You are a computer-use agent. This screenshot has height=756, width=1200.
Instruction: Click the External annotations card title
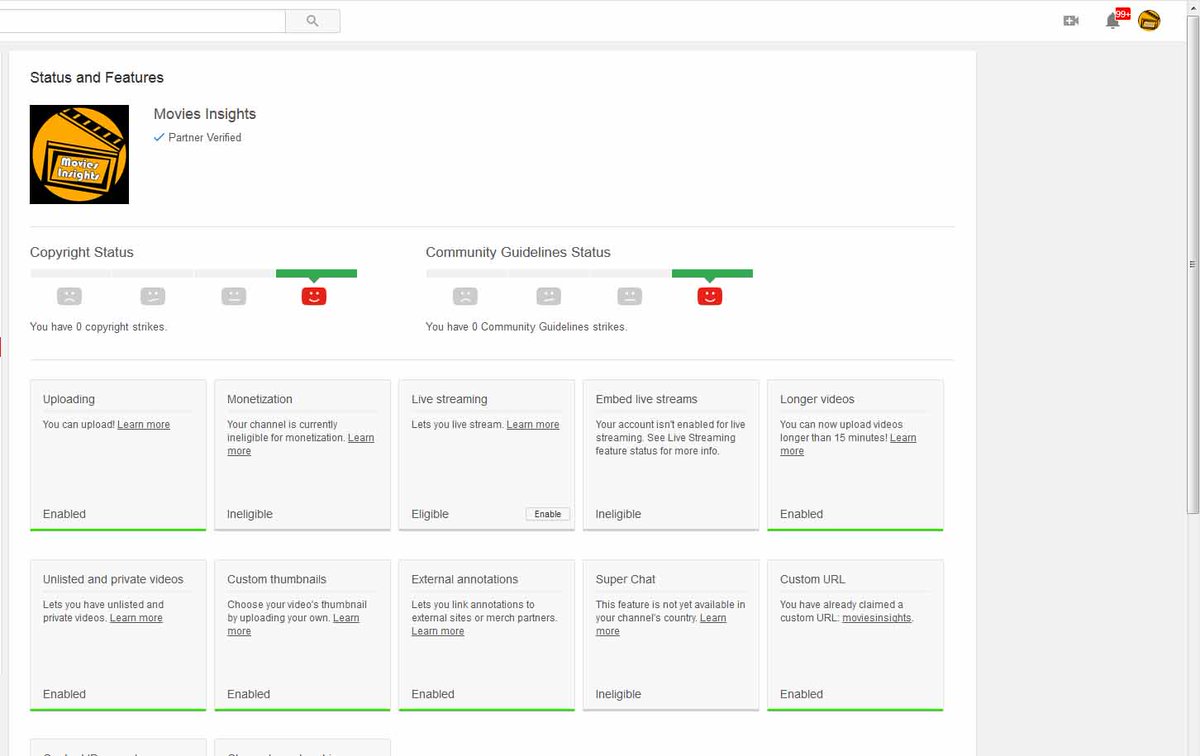465,579
